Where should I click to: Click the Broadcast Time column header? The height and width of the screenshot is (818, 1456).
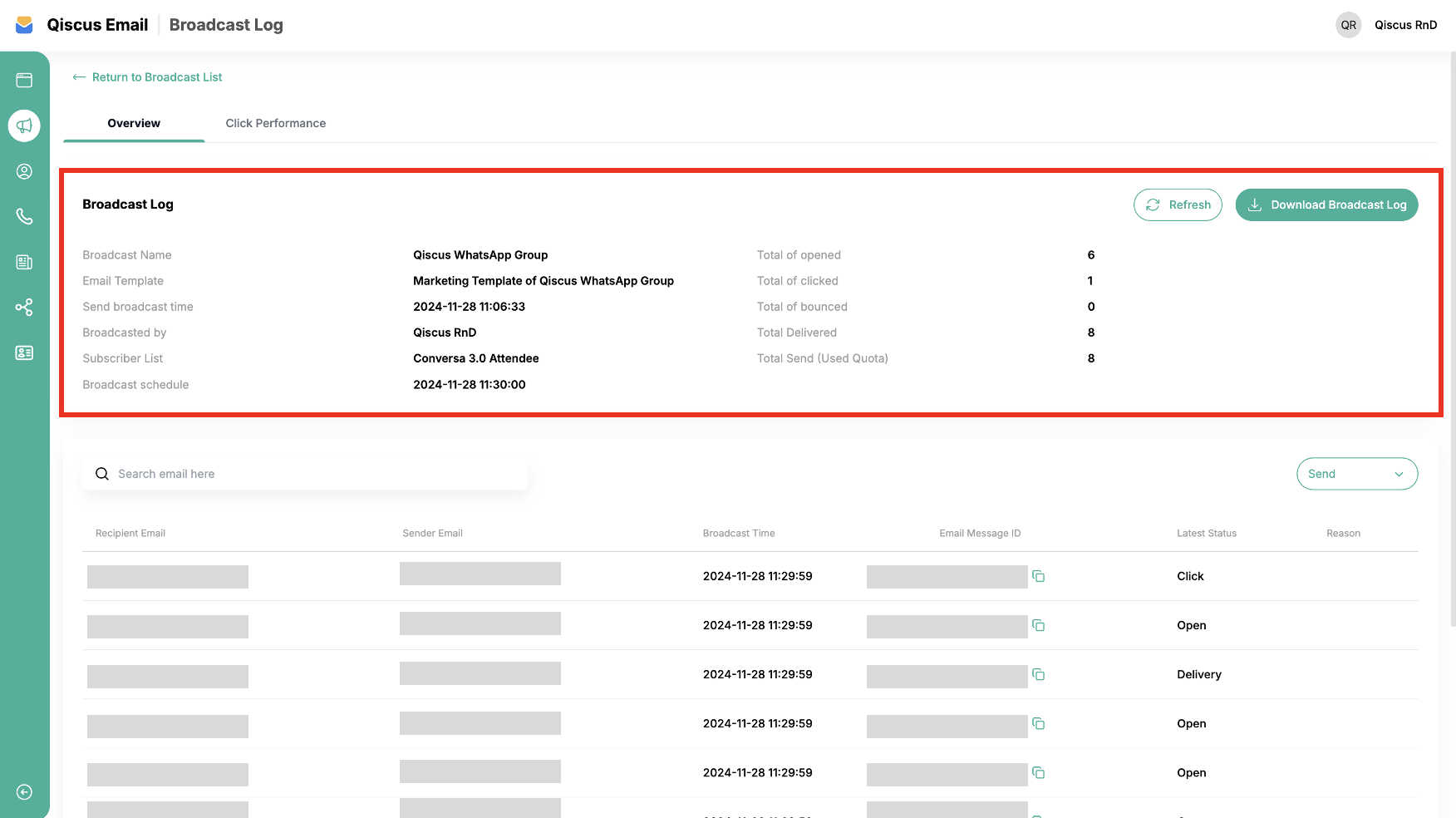click(739, 533)
